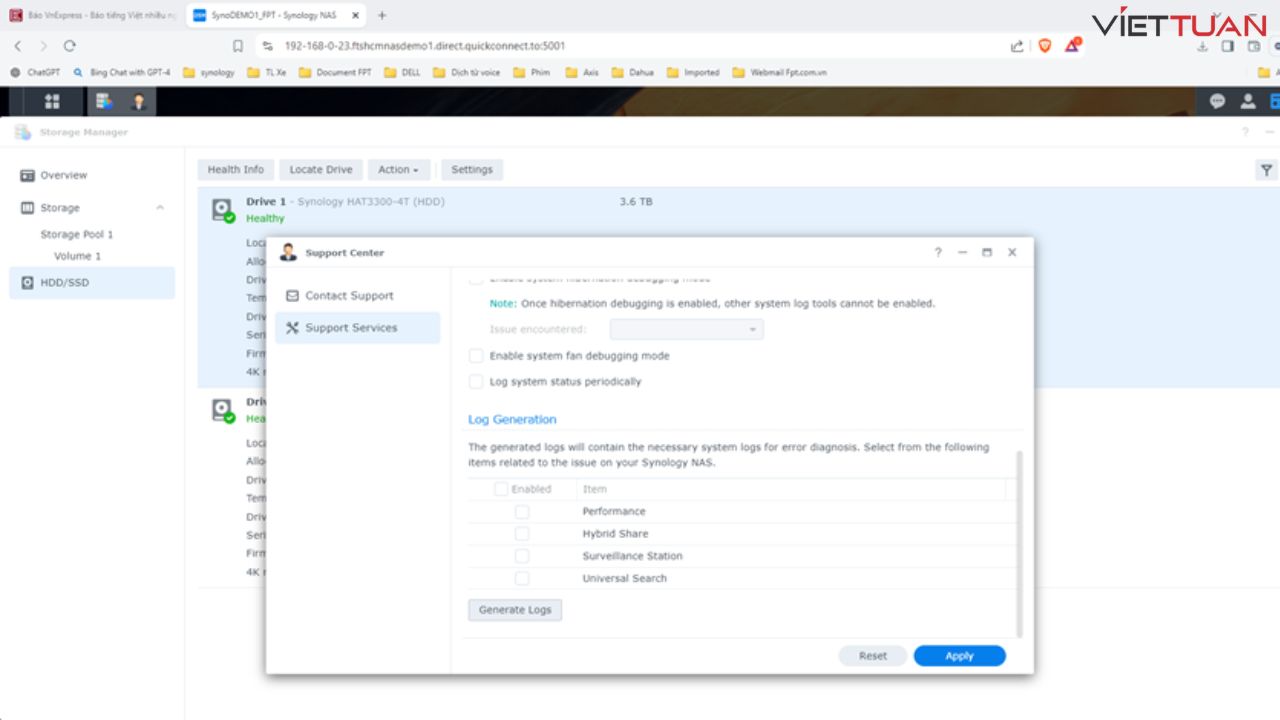Enable system fan debugging mode
The width and height of the screenshot is (1280, 720).
click(x=476, y=356)
